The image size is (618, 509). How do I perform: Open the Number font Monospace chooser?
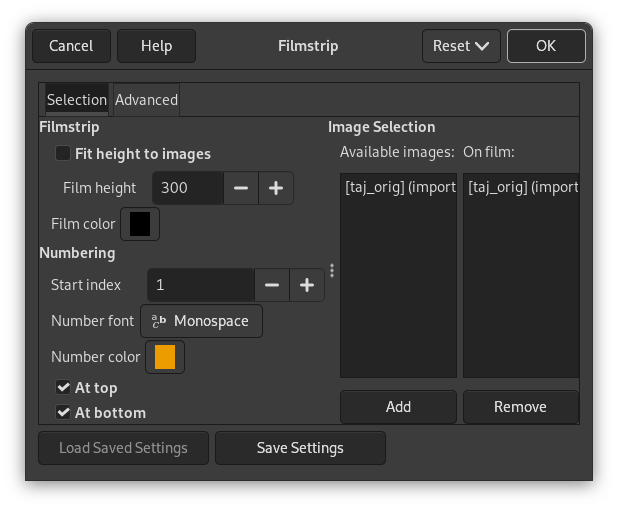pos(202,321)
